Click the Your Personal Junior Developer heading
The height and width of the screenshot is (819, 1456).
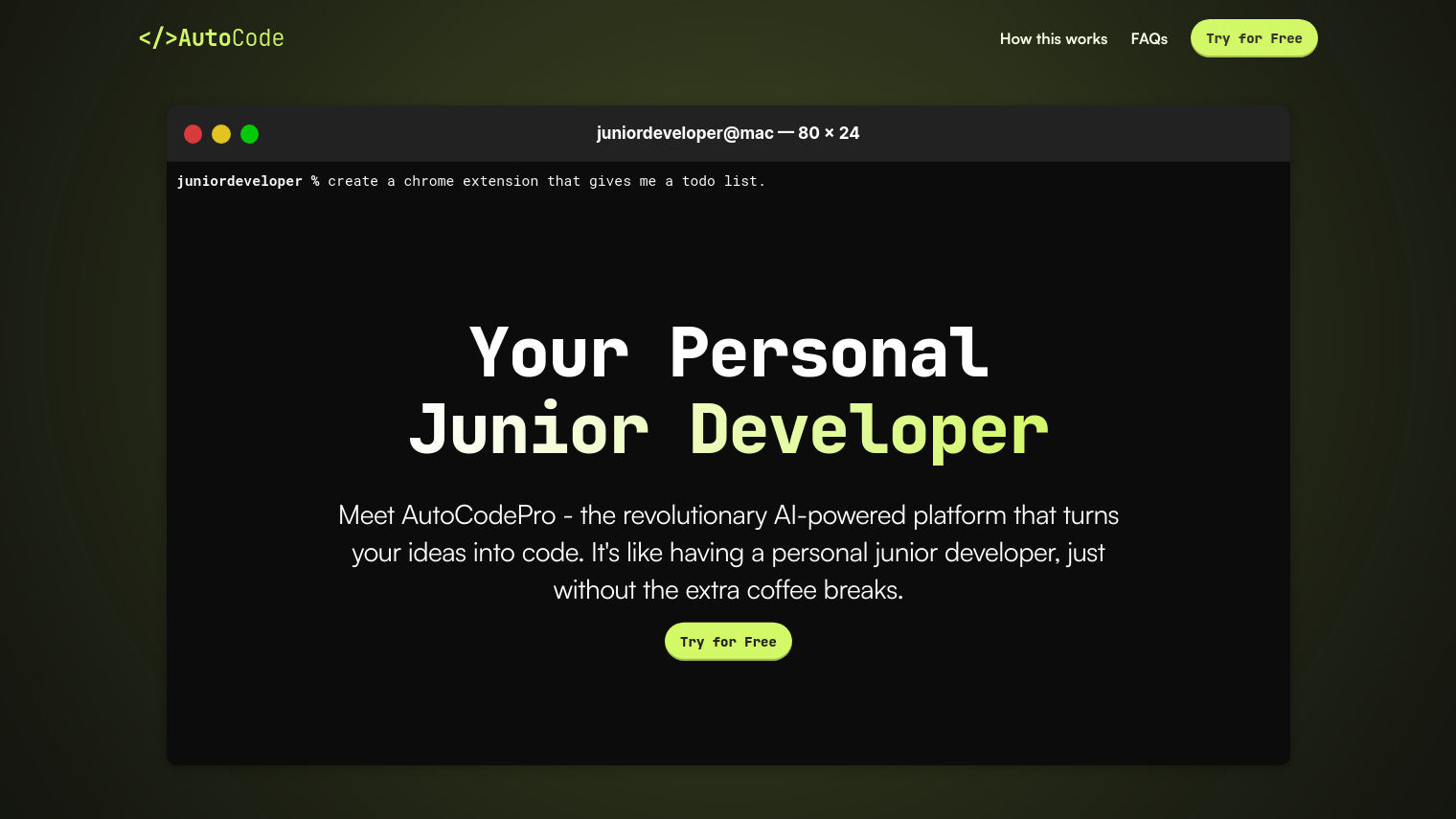coord(728,392)
